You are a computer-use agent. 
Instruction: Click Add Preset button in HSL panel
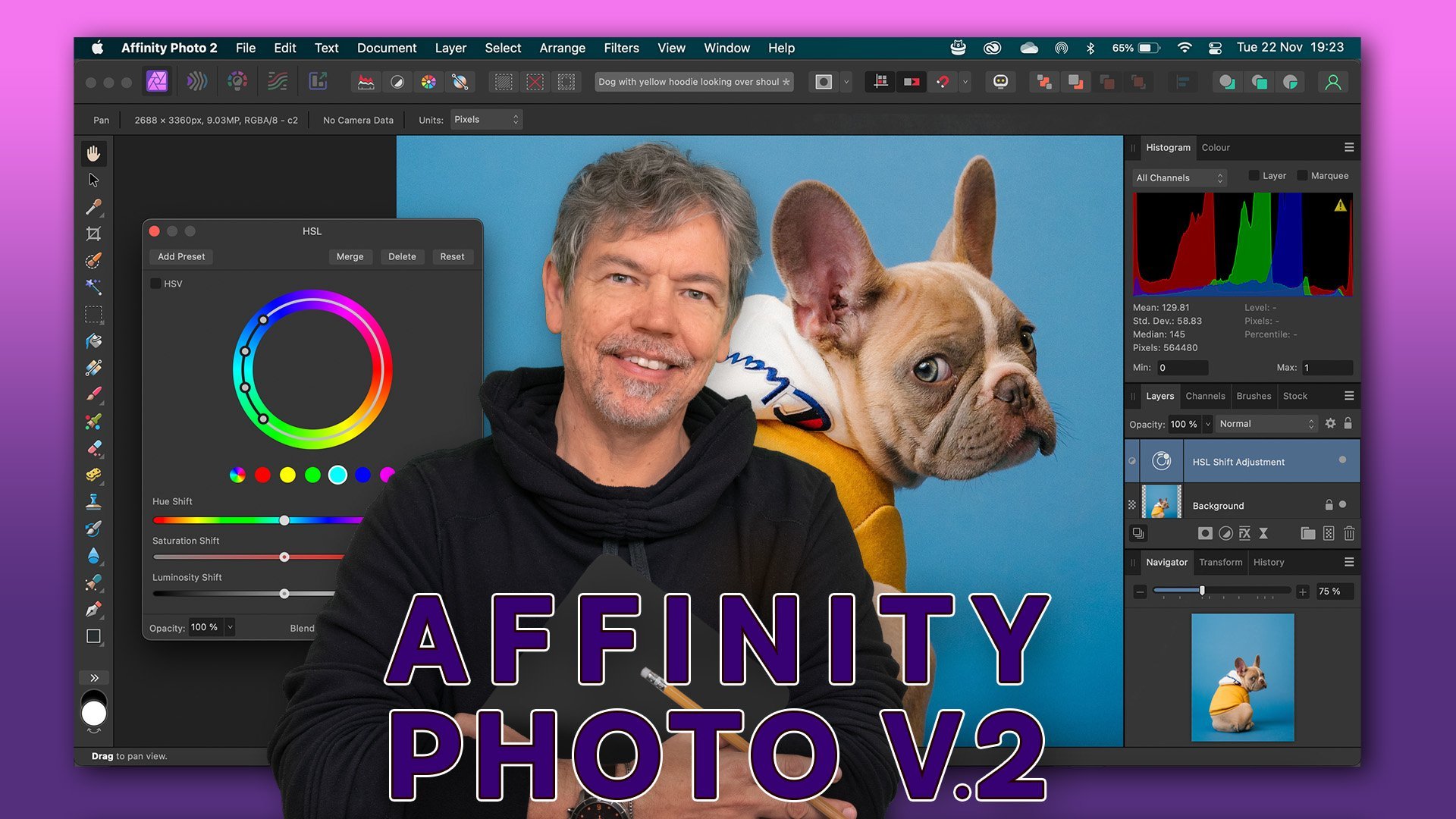click(181, 256)
